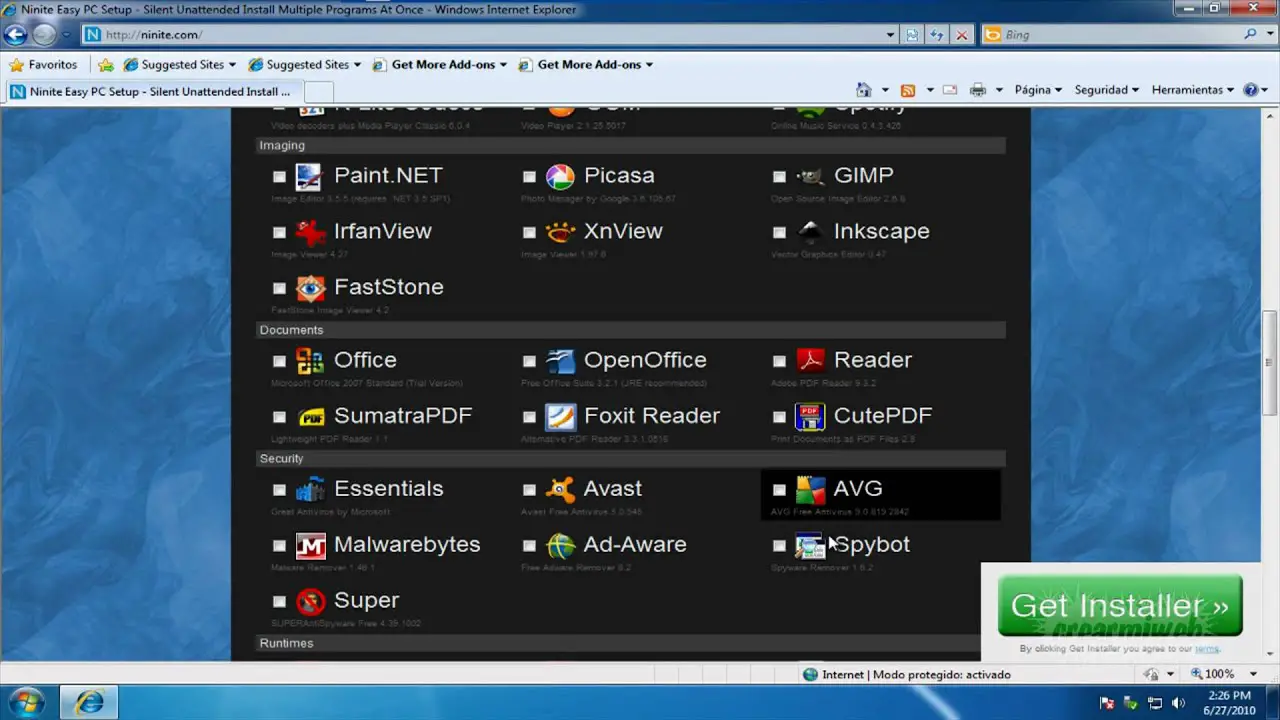Click the page vertical scrollbar thumb
Image resolution: width=1280 pixels, height=720 pixels.
click(1270, 363)
